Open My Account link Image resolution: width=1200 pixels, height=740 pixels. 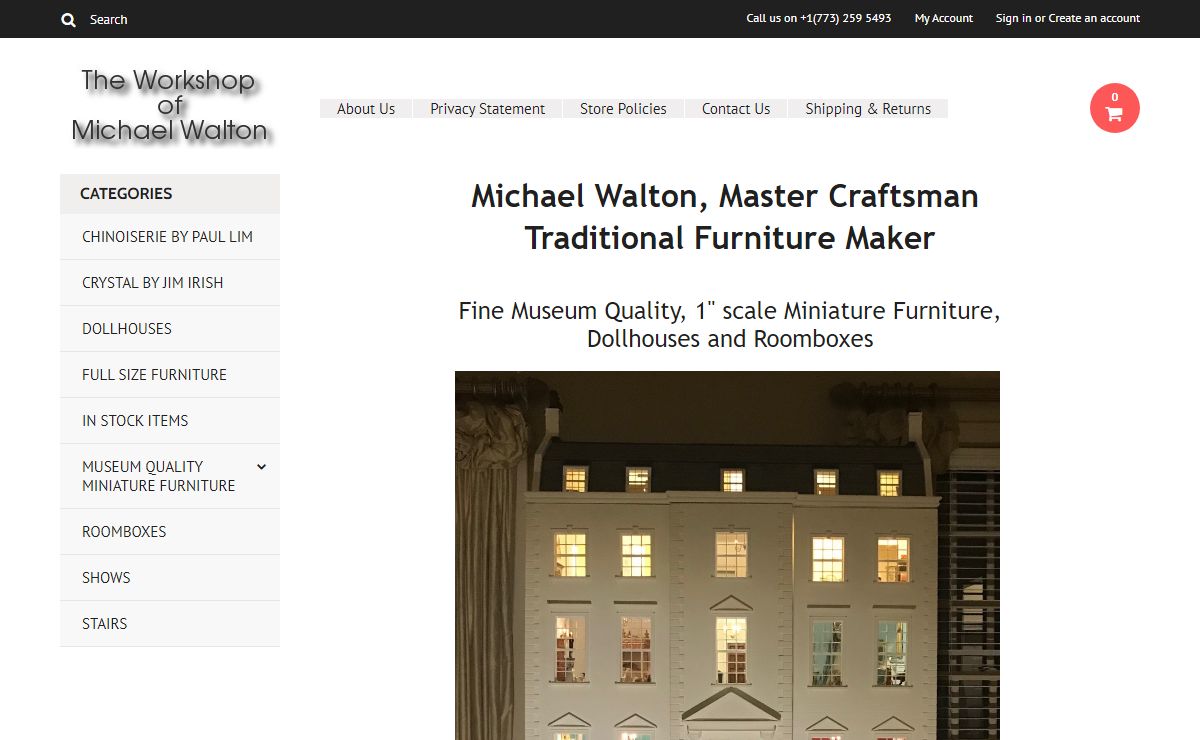click(x=944, y=18)
